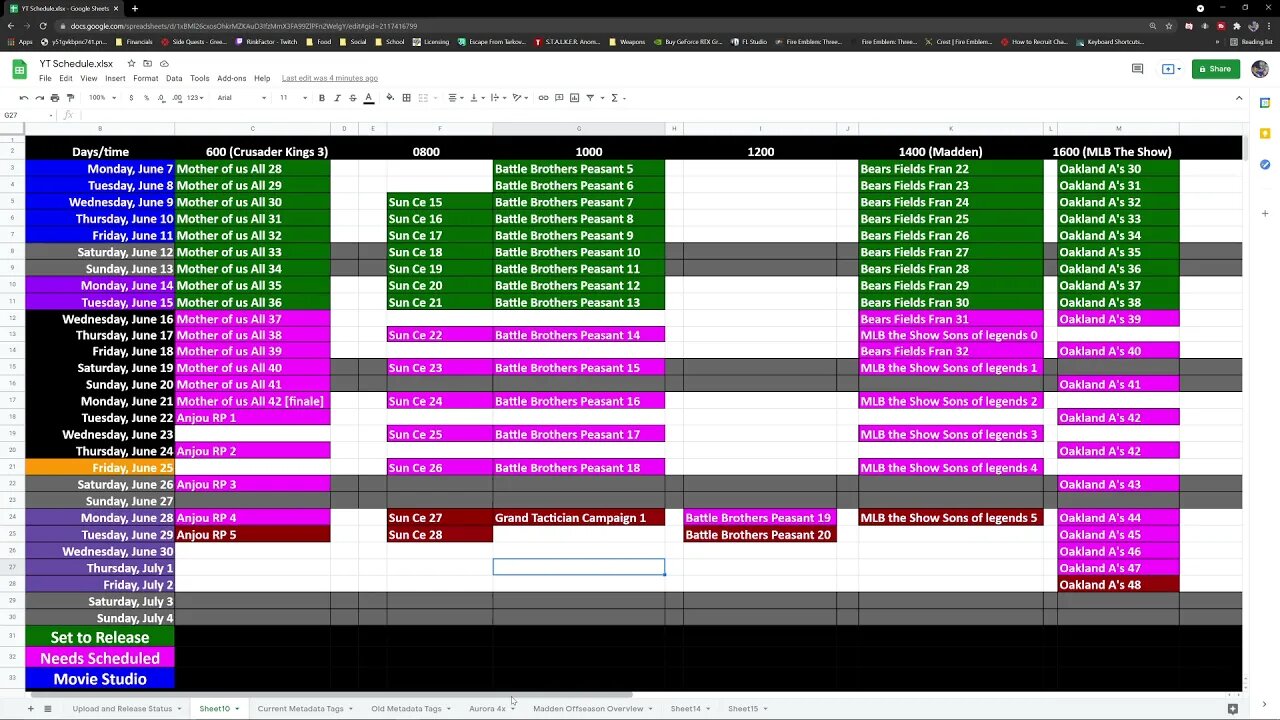Open the Chrome extensions puzzle icon
This screenshot has height=720, width=1280.
(x=1236, y=26)
